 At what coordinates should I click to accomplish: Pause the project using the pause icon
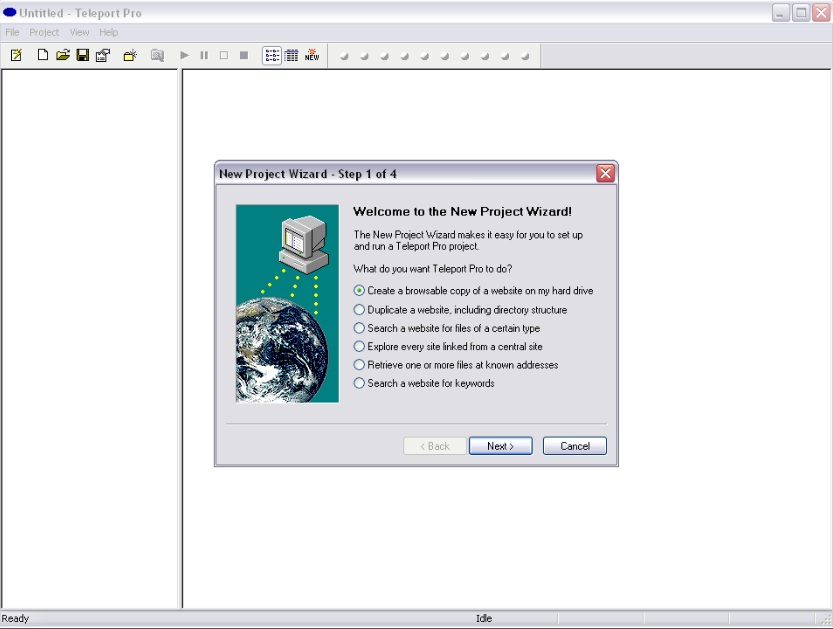point(204,55)
